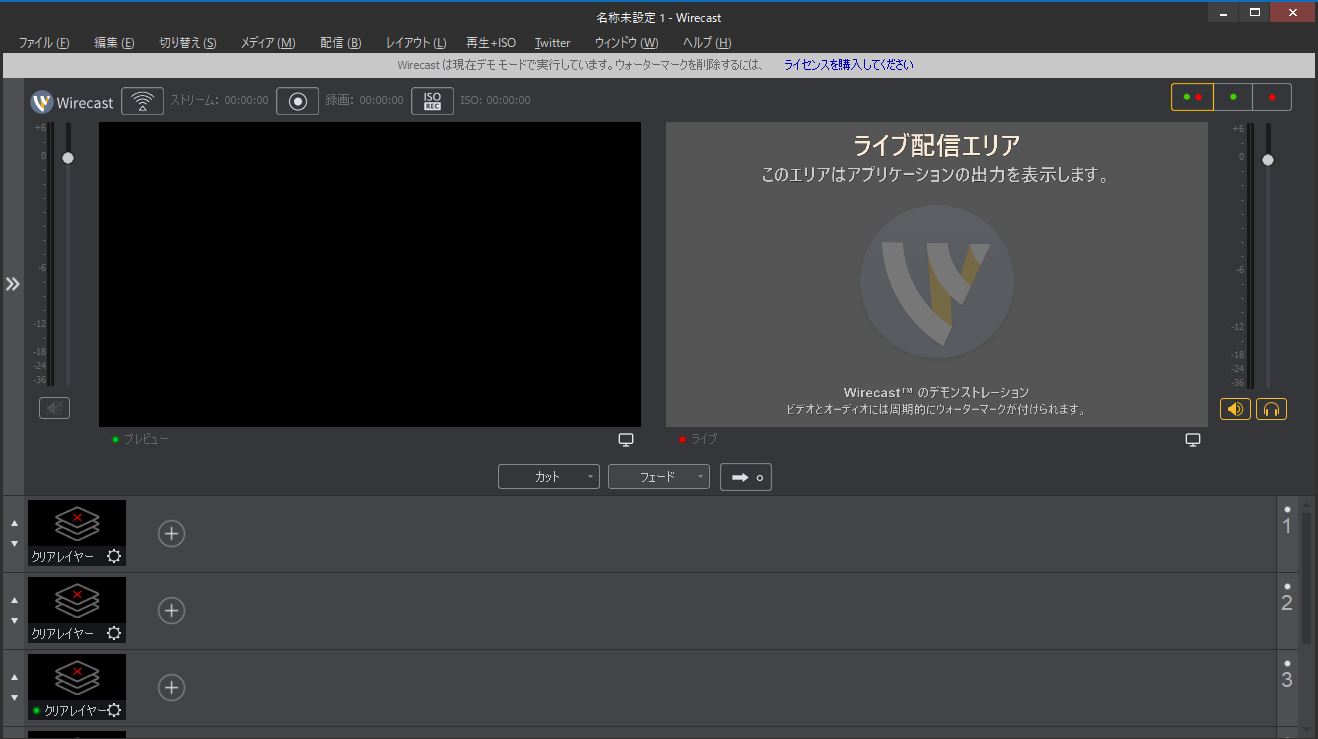Adjust the preview volume slider knob
1318x739 pixels.
pyautogui.click(x=68, y=158)
